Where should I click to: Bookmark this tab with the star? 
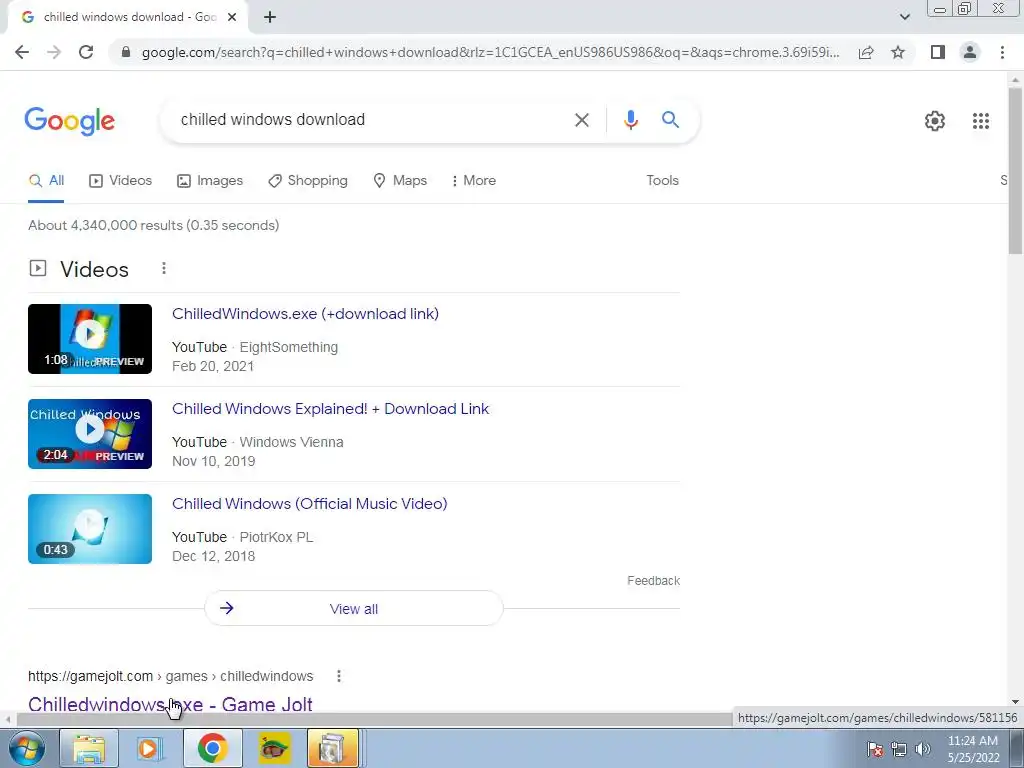point(898,52)
